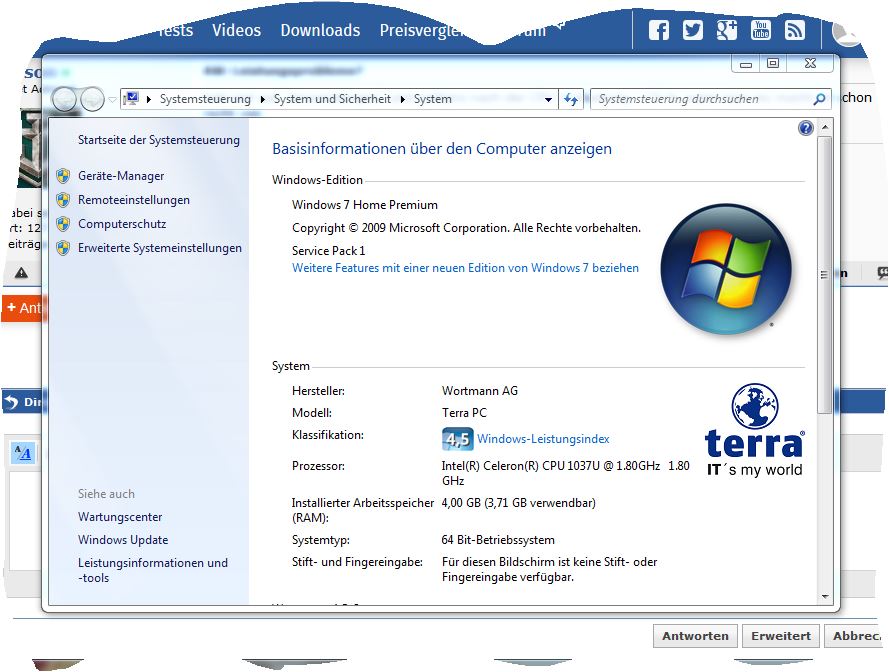Screen dimensions: 889x672
Task: Select Systemsteuerung in the breadcrumb
Action: click(x=205, y=99)
